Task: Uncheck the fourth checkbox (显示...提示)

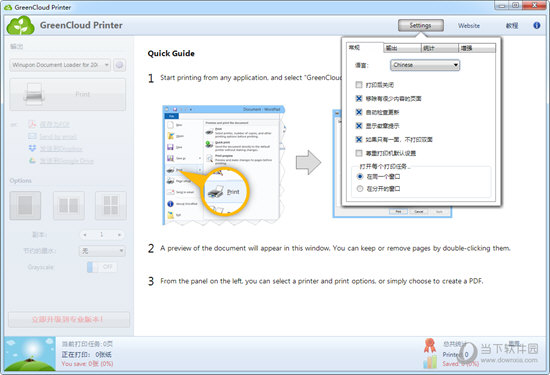Action: click(x=359, y=126)
